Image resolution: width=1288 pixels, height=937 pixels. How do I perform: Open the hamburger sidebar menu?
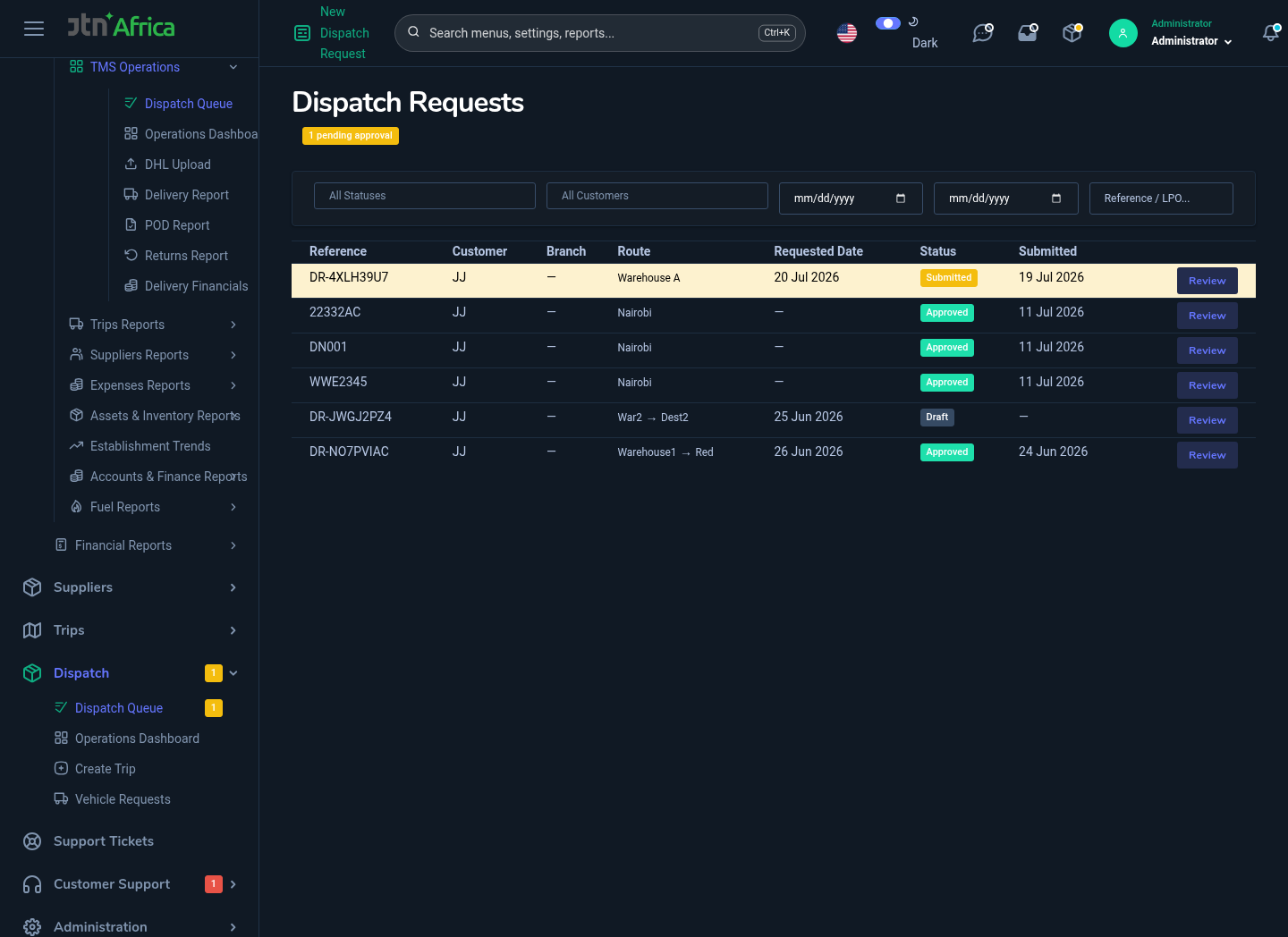[34, 29]
